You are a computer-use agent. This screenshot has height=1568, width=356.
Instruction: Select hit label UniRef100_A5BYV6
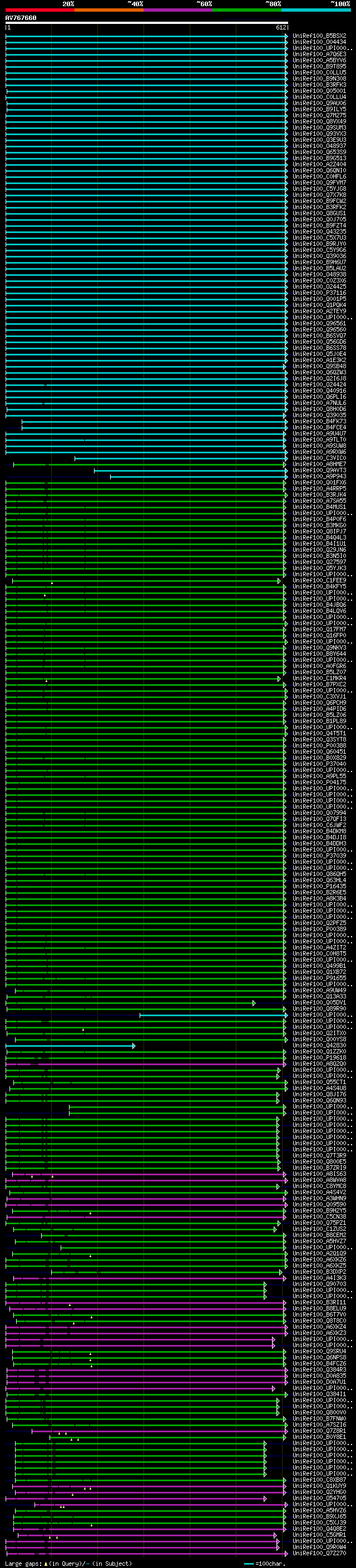(319, 60)
